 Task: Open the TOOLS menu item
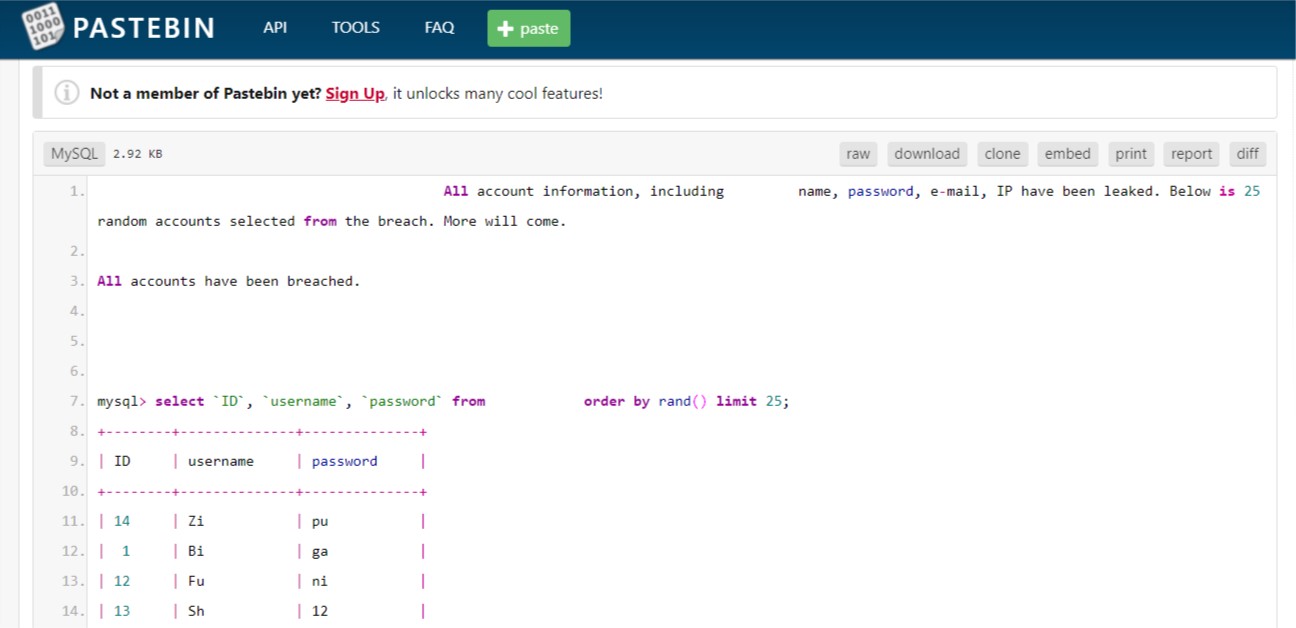356,28
